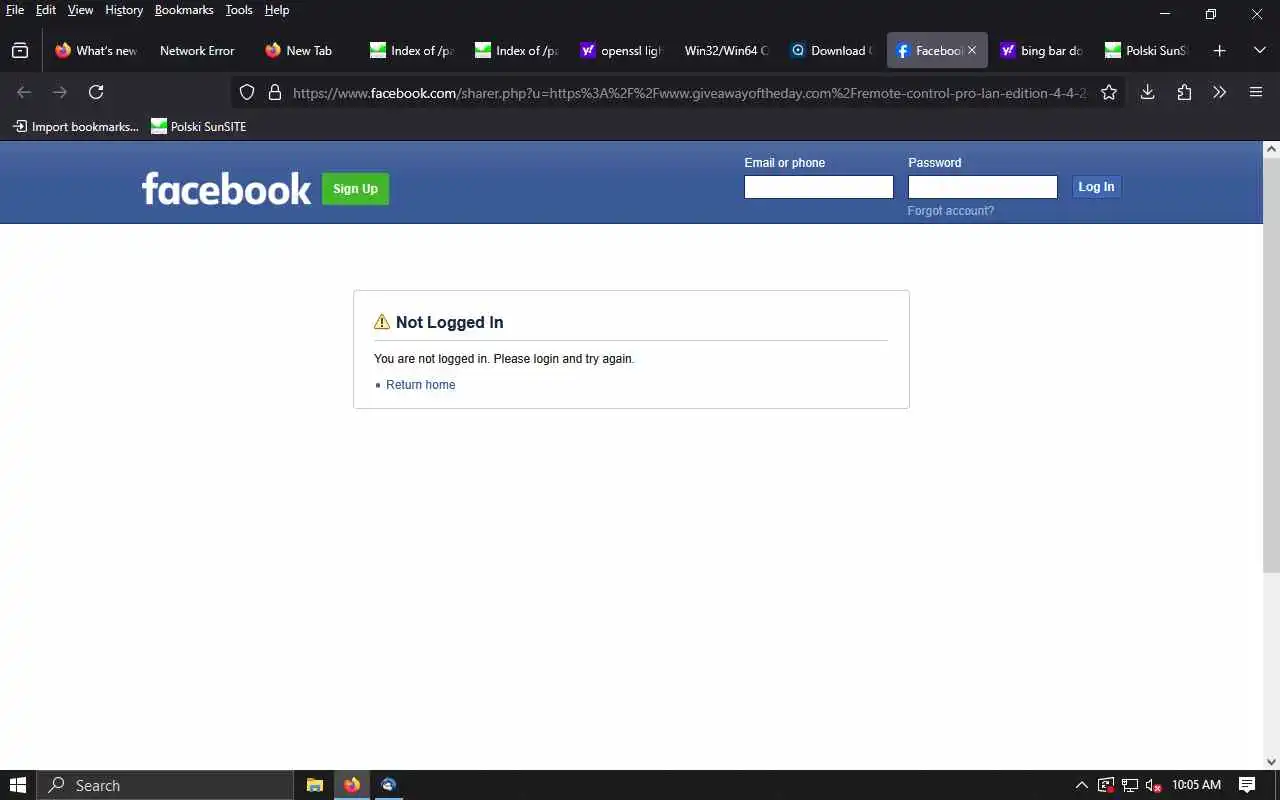Switch to the Download tab
Image resolution: width=1280 pixels, height=800 pixels.
[x=831, y=51]
